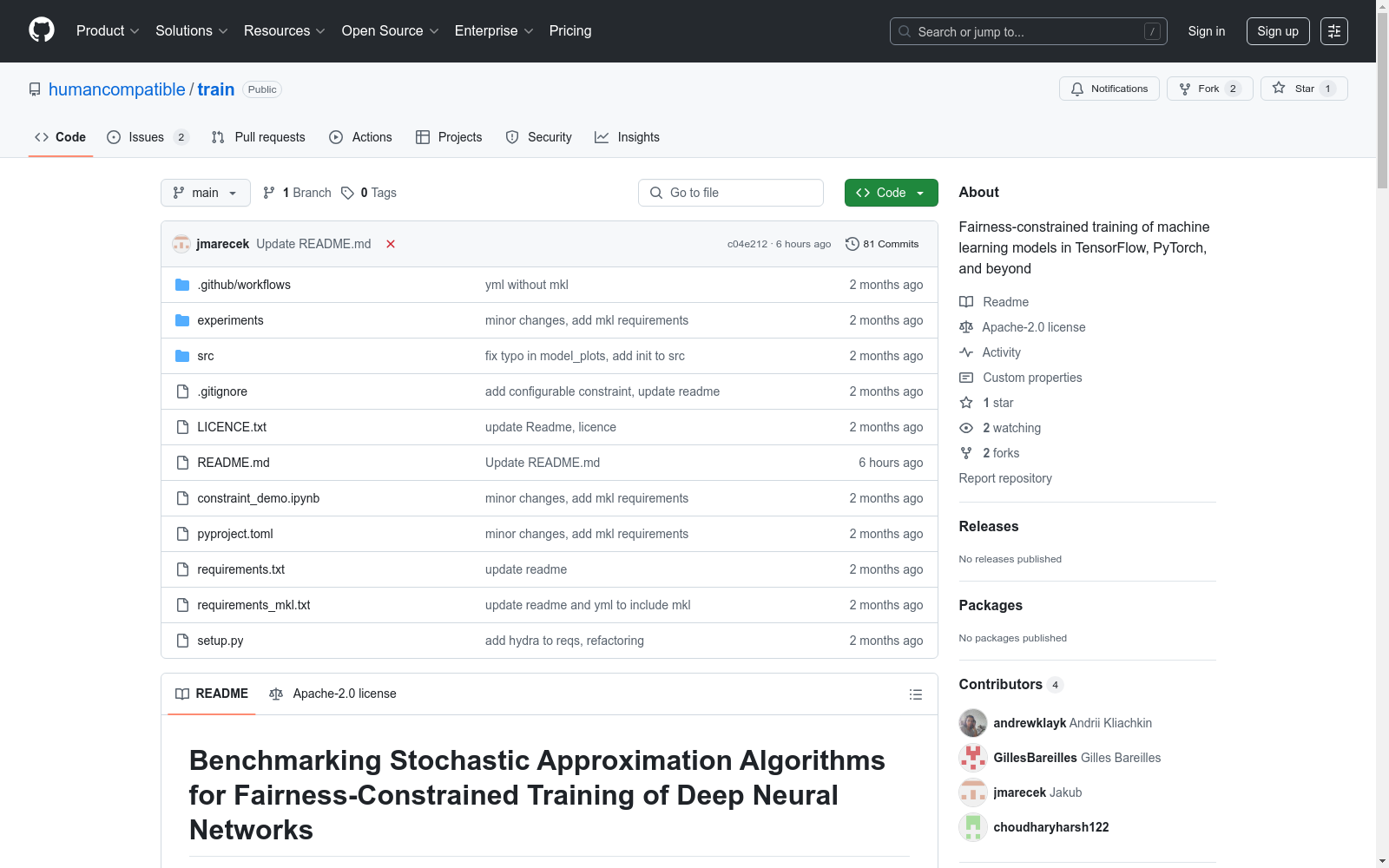Viewport: 1389px width, 868px height.
Task: Click the Apache-2.0 license scale icon in About
Action: coord(966,327)
